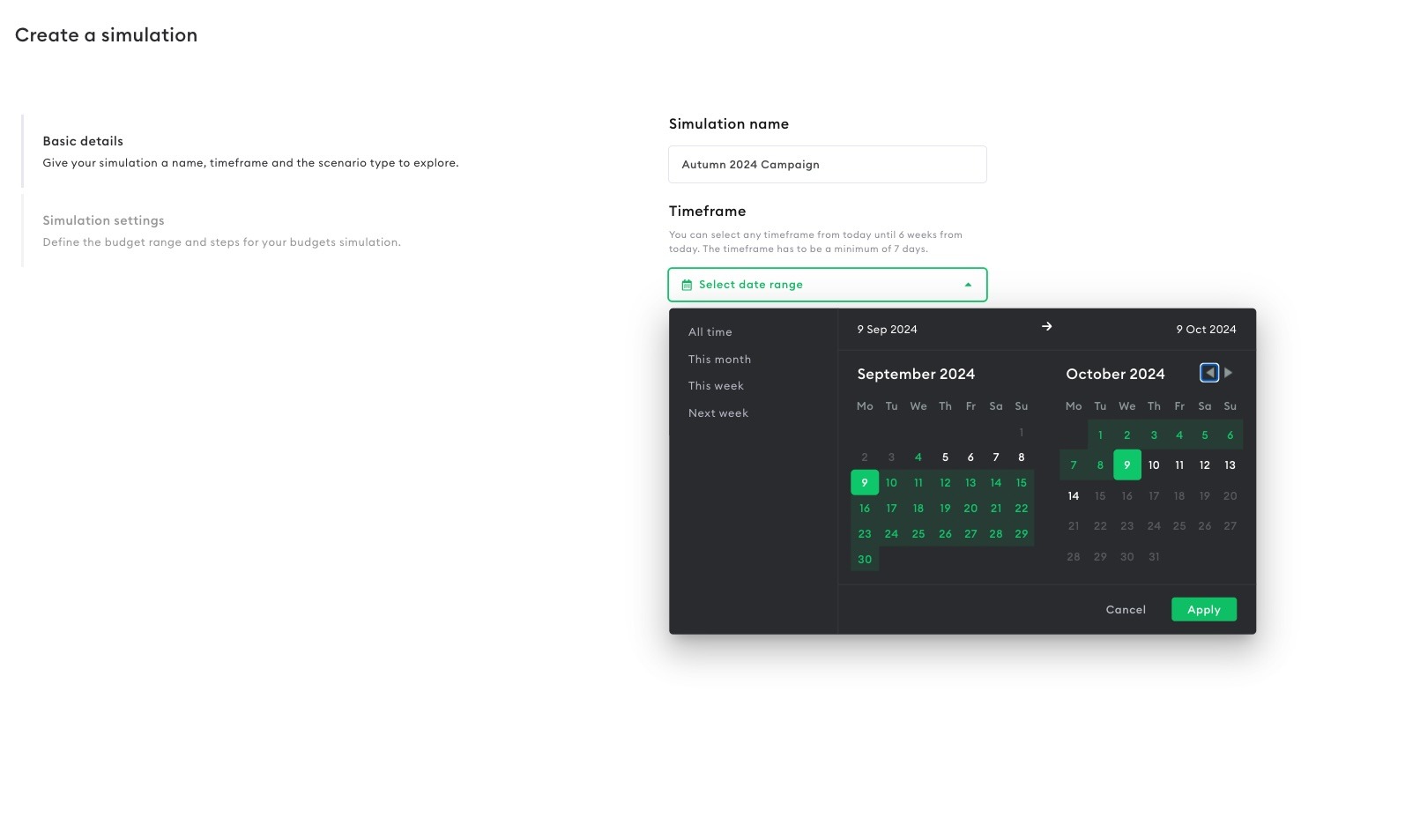Pick October 14 in the calendar
The height and width of the screenshot is (840, 1420).
click(1073, 495)
